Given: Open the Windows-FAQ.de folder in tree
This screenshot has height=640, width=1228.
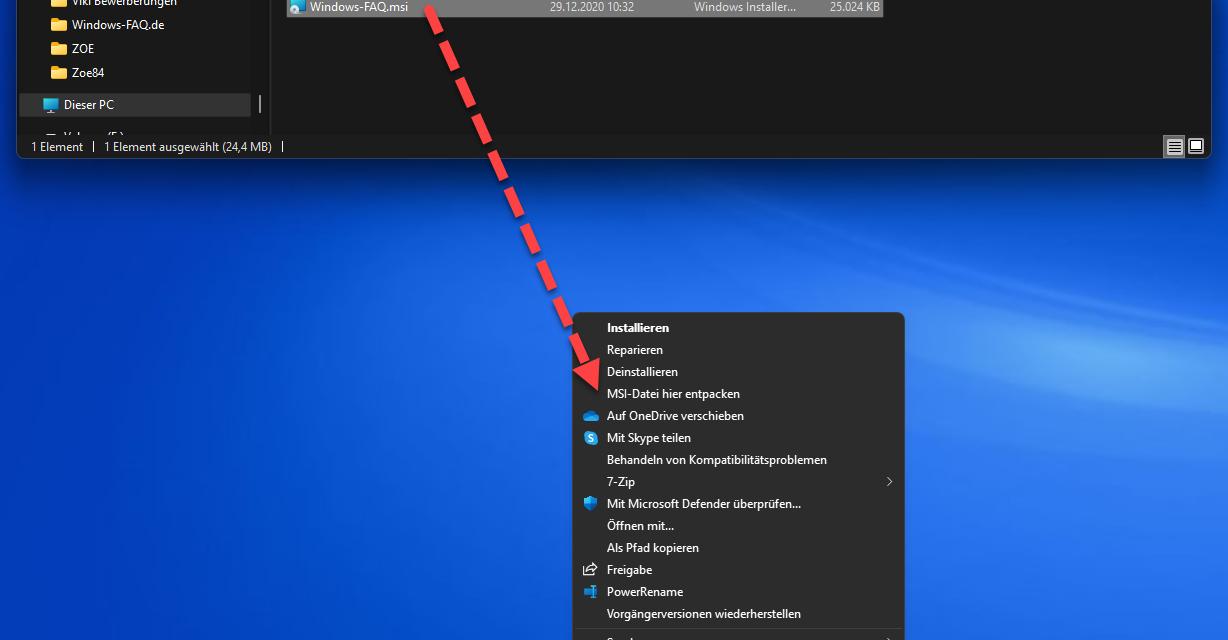Looking at the screenshot, I should 118,25.
